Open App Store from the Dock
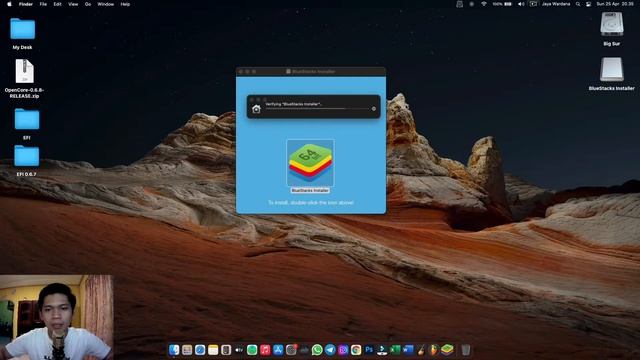Viewport: 640px width, 360px height. tap(278, 350)
